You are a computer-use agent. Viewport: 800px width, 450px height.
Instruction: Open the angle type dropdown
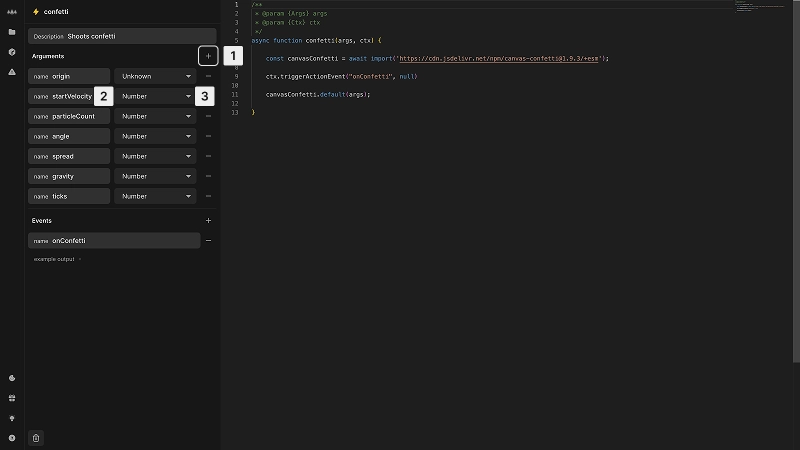[155, 136]
